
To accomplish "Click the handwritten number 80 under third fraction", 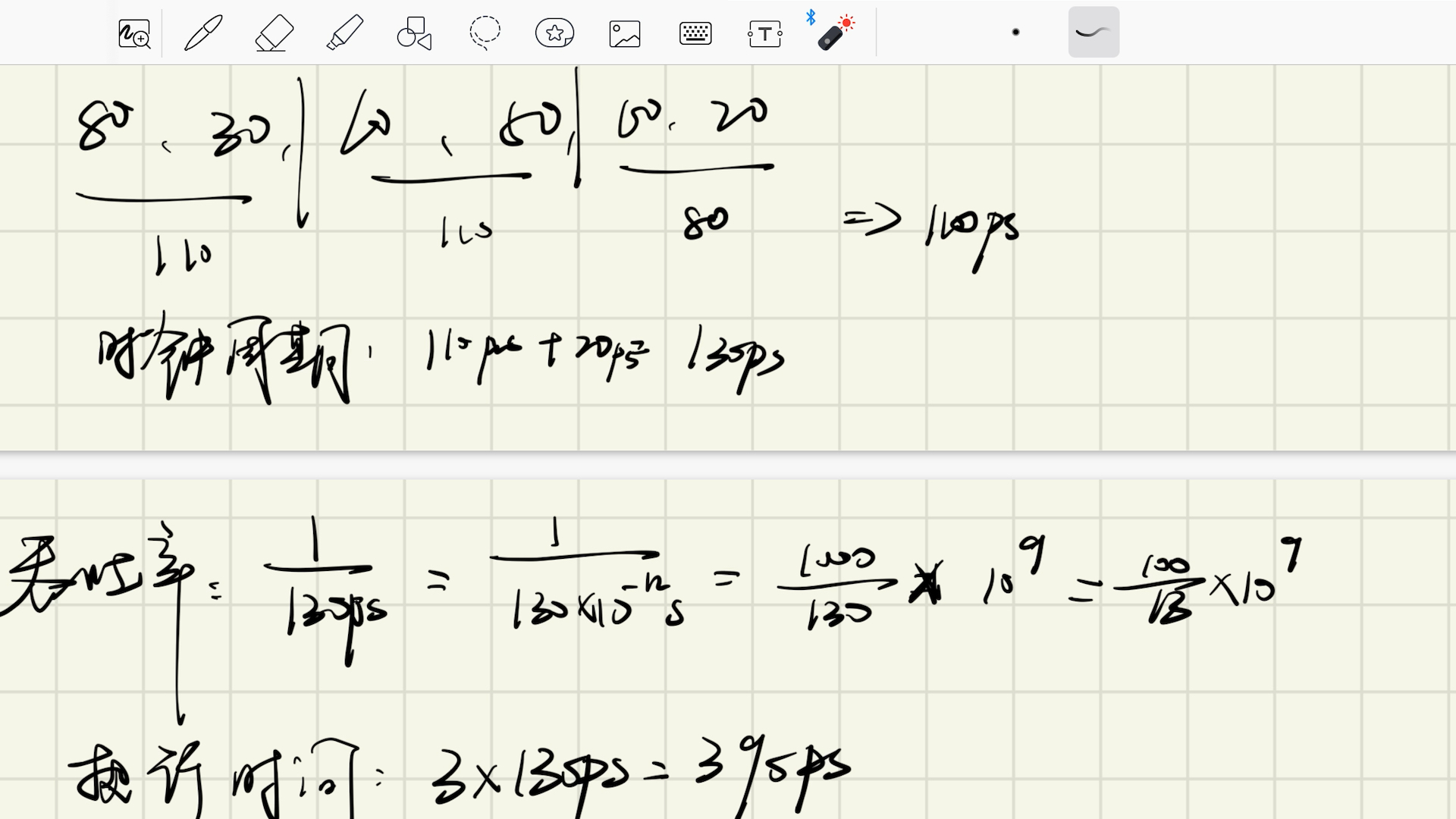I will 705,222.
